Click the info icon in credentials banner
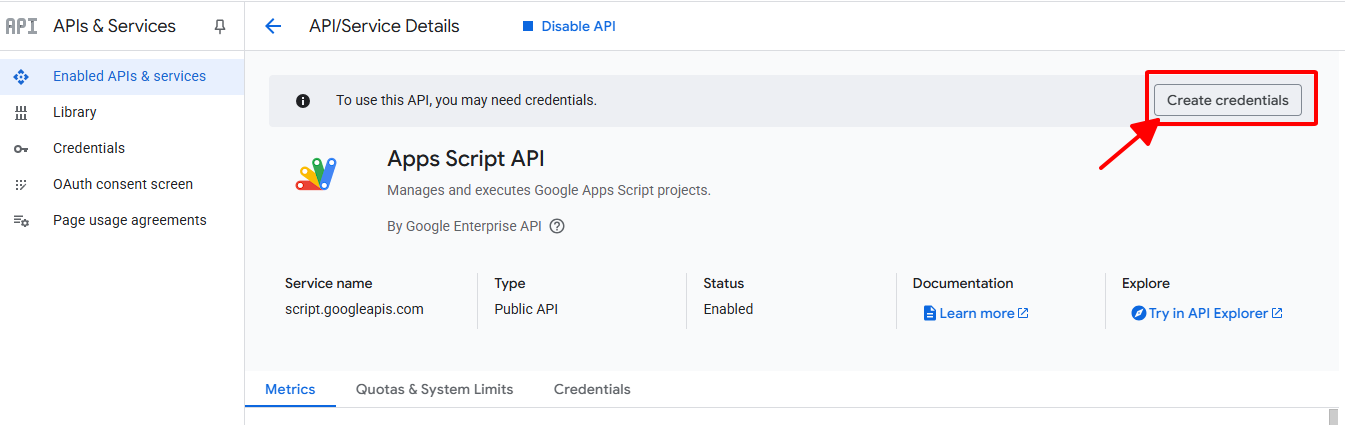Image resolution: width=1345 pixels, height=425 pixels. click(x=303, y=101)
